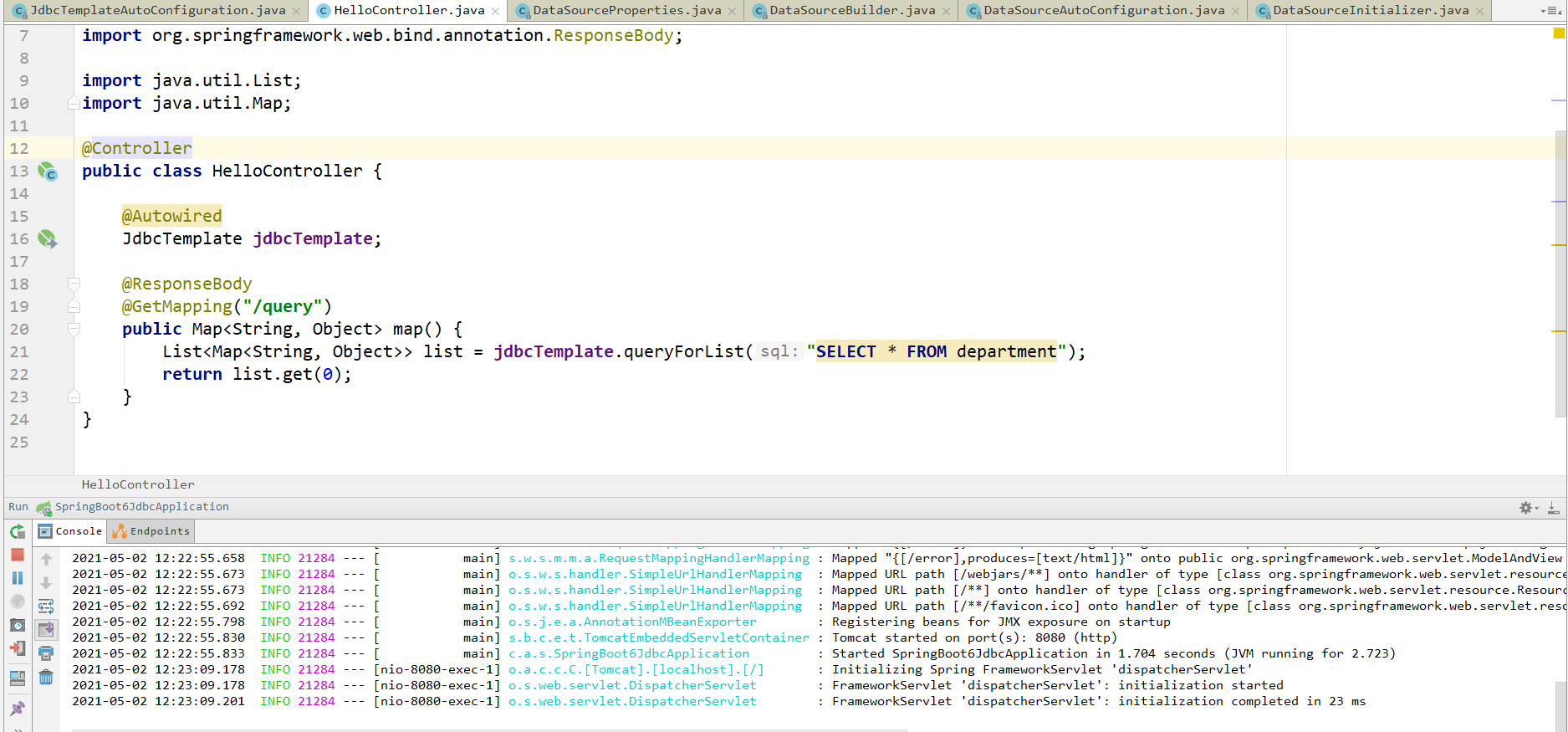Pin the Run tab with pushpin icon
The width and height of the screenshot is (1568, 732).
click(18, 709)
